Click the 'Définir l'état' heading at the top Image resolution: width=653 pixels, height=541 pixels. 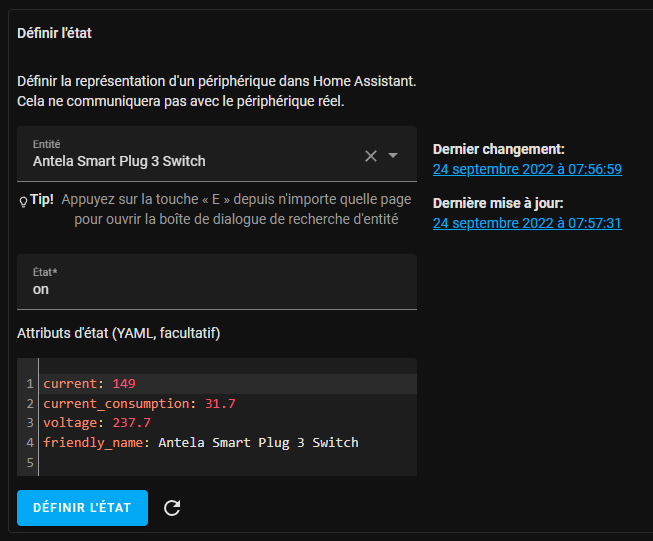(55, 33)
